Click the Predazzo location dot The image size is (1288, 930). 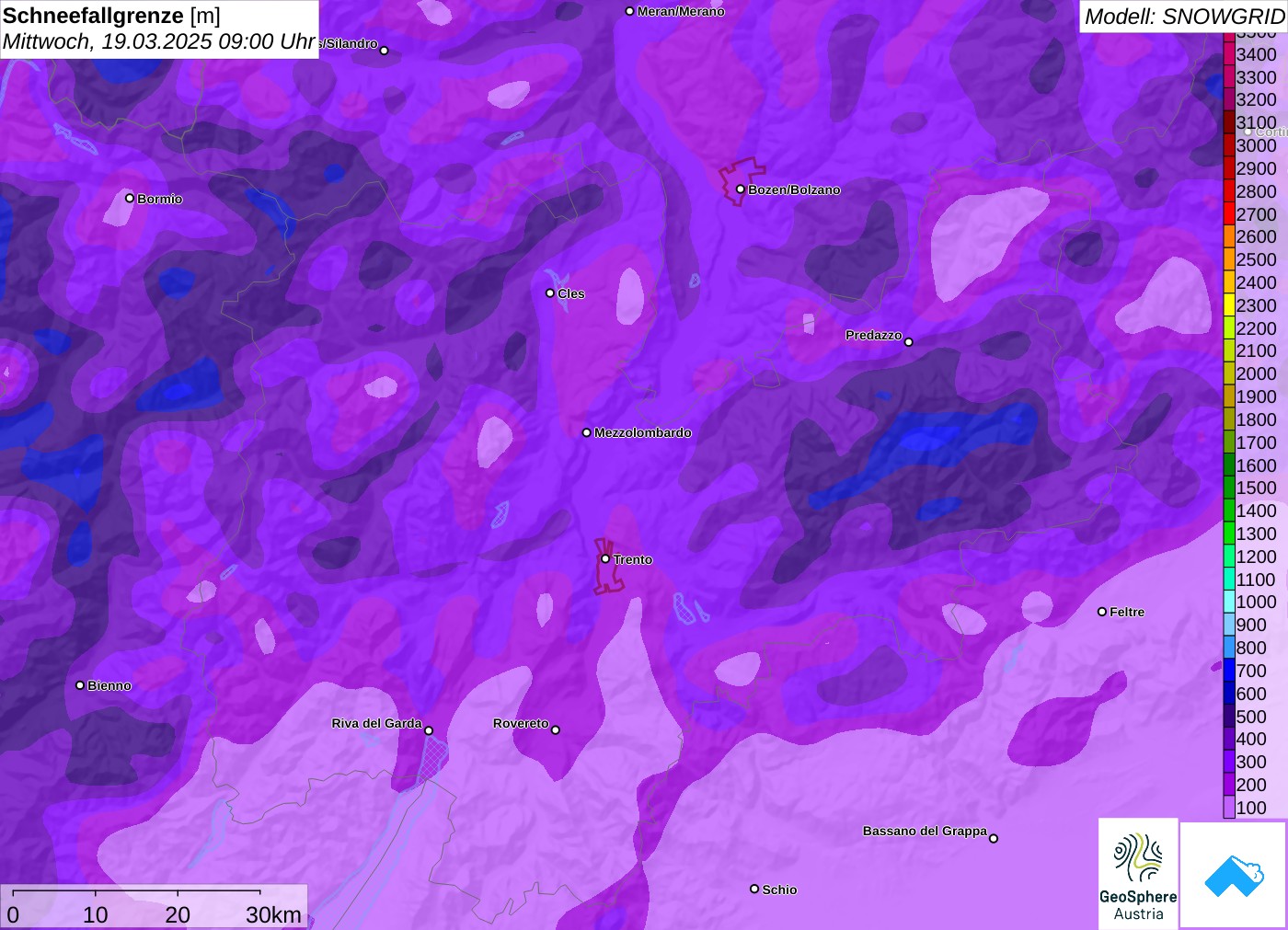pyautogui.click(x=909, y=341)
